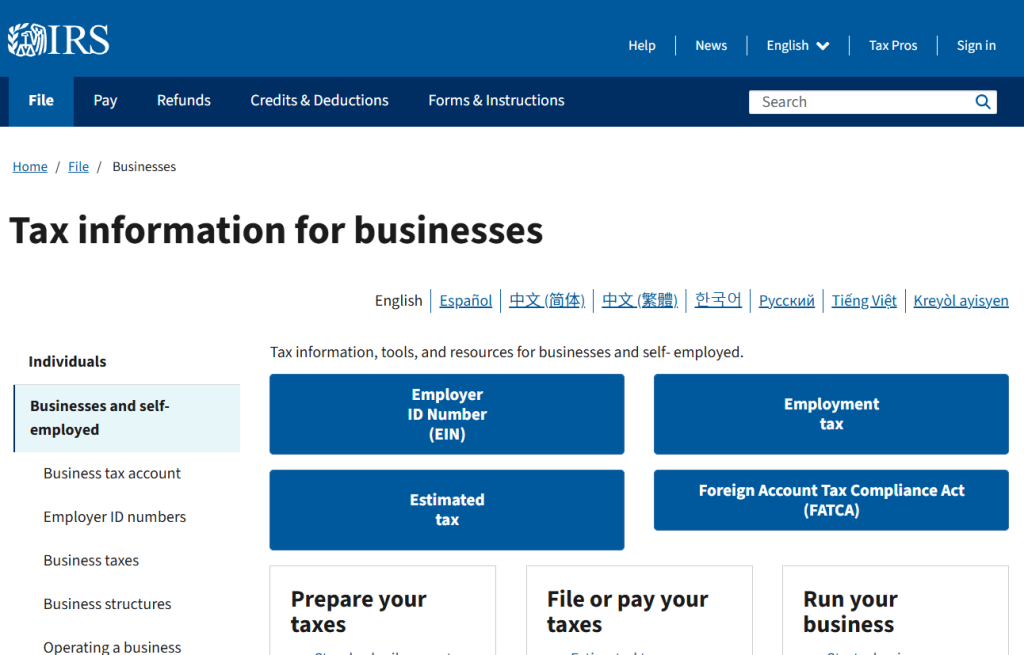Click Sign in
This screenshot has width=1024, height=655.
tap(976, 46)
